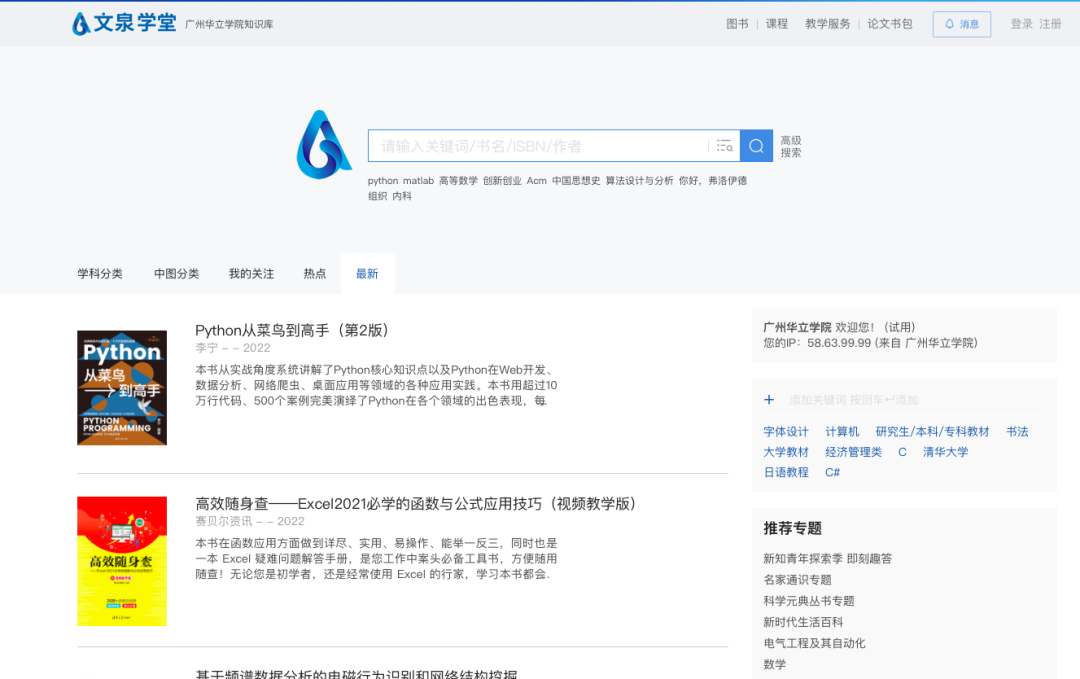Open 图书 in the top navigation

point(737,24)
